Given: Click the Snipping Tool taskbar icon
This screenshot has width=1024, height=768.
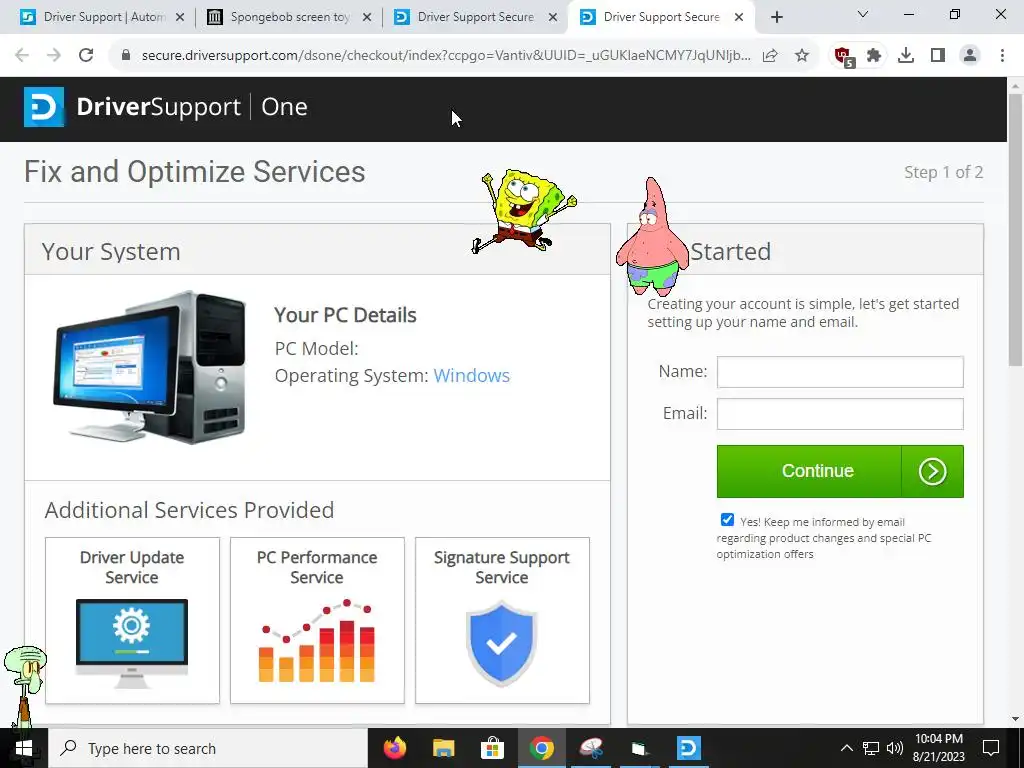Looking at the screenshot, I should (590, 748).
